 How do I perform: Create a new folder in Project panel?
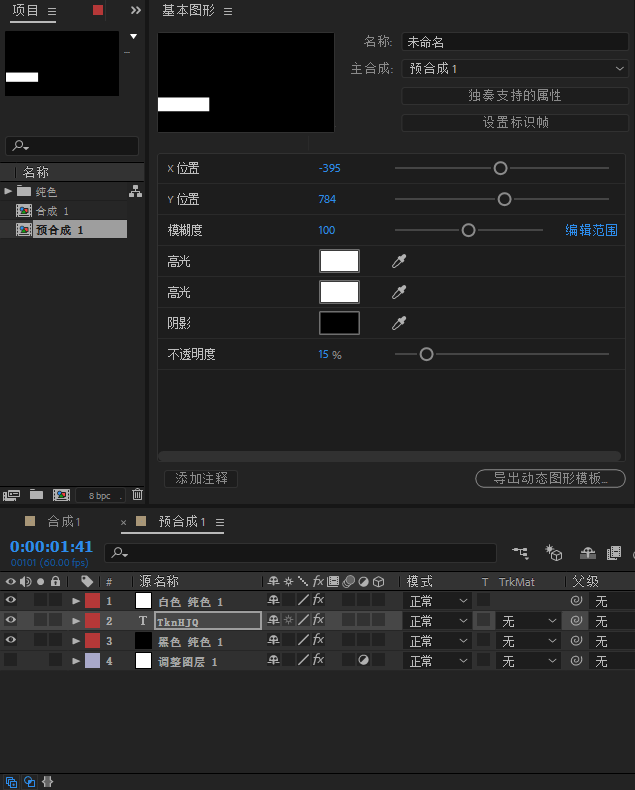[x=36, y=495]
